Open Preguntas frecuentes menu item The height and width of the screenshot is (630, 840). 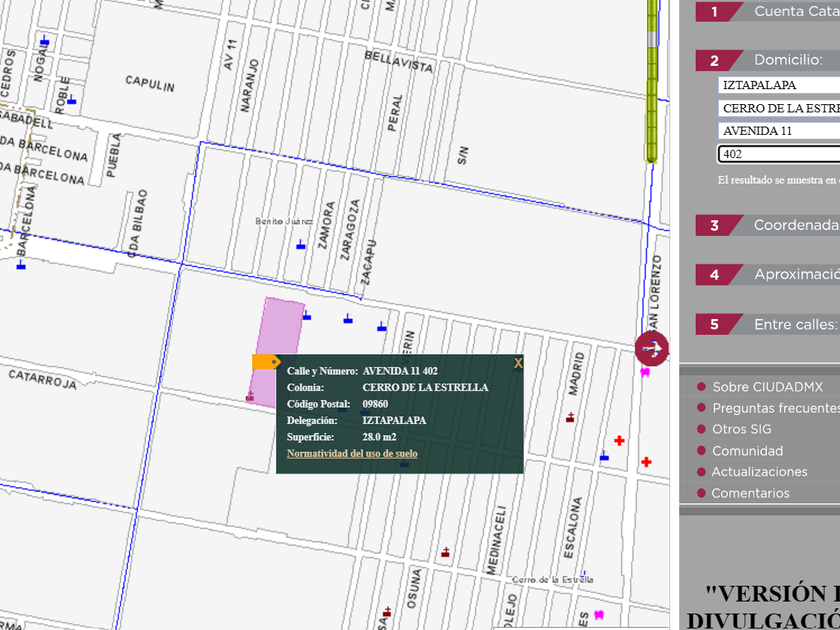(x=775, y=408)
